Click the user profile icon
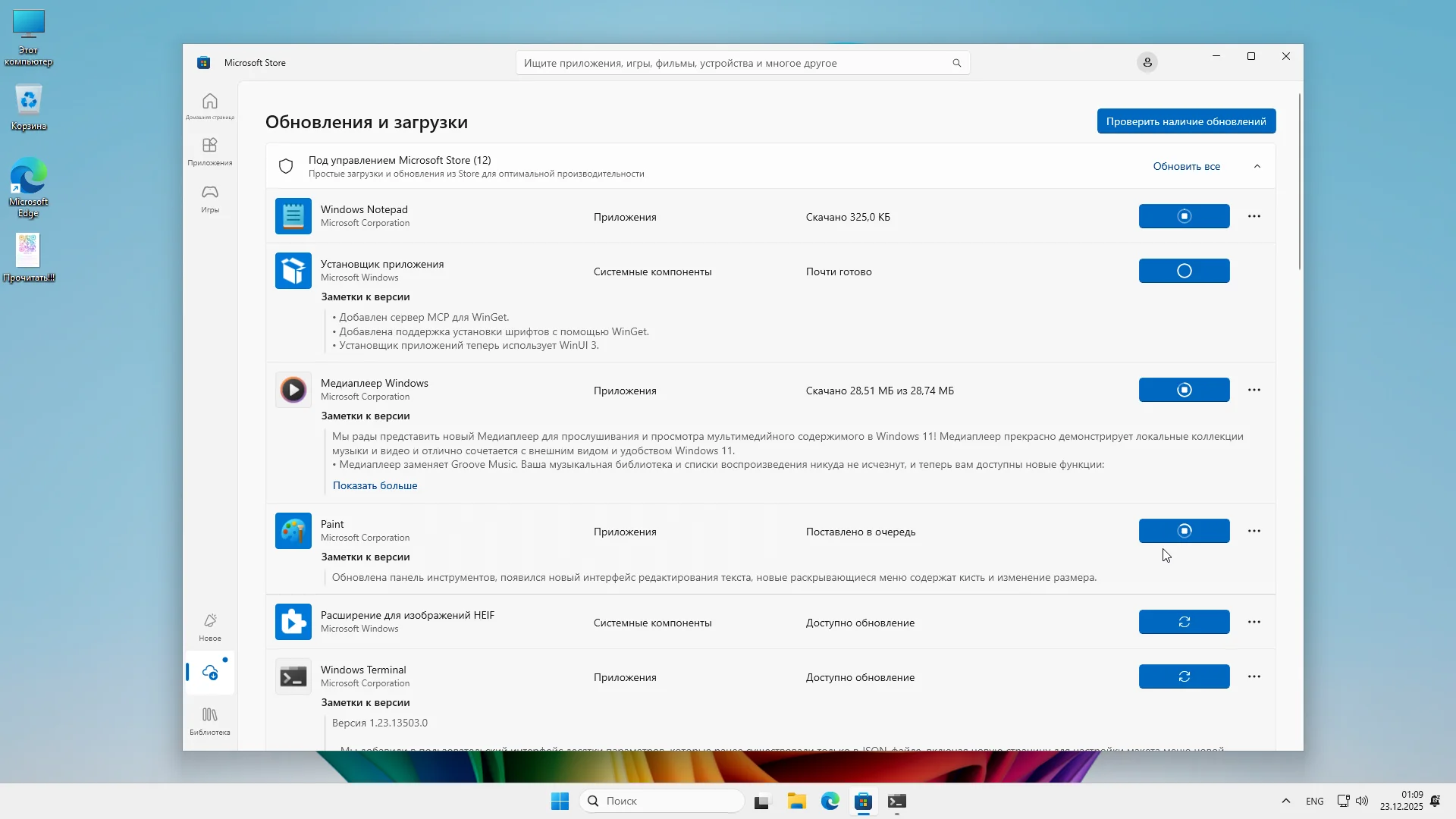Image resolution: width=1456 pixels, height=819 pixels. (1147, 62)
